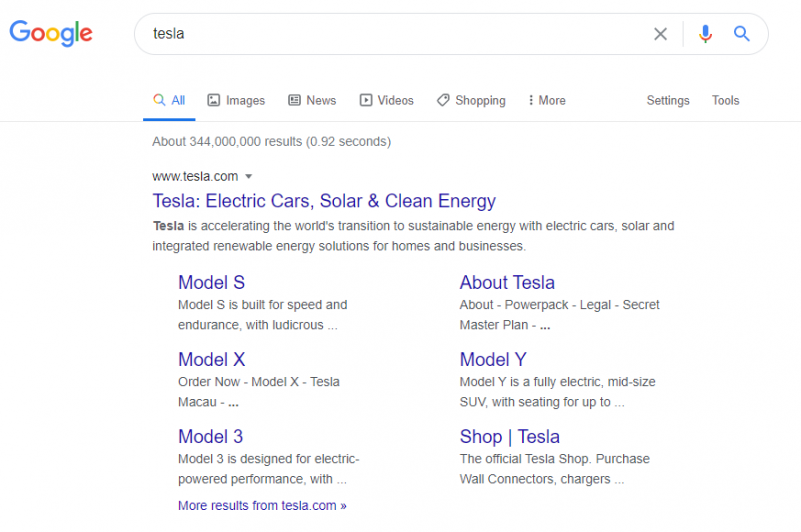Click the News tab newspaper icon
801x532 pixels.
coord(294,100)
